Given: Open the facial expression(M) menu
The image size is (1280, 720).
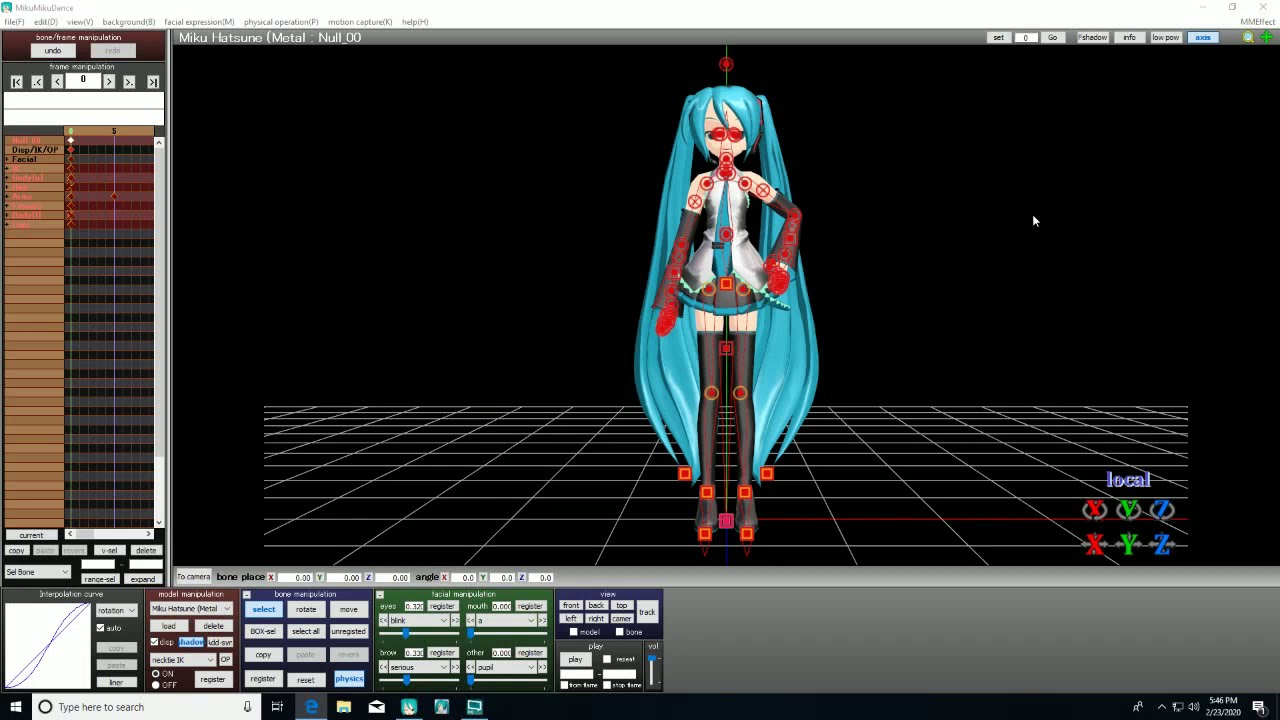Looking at the screenshot, I should point(199,21).
